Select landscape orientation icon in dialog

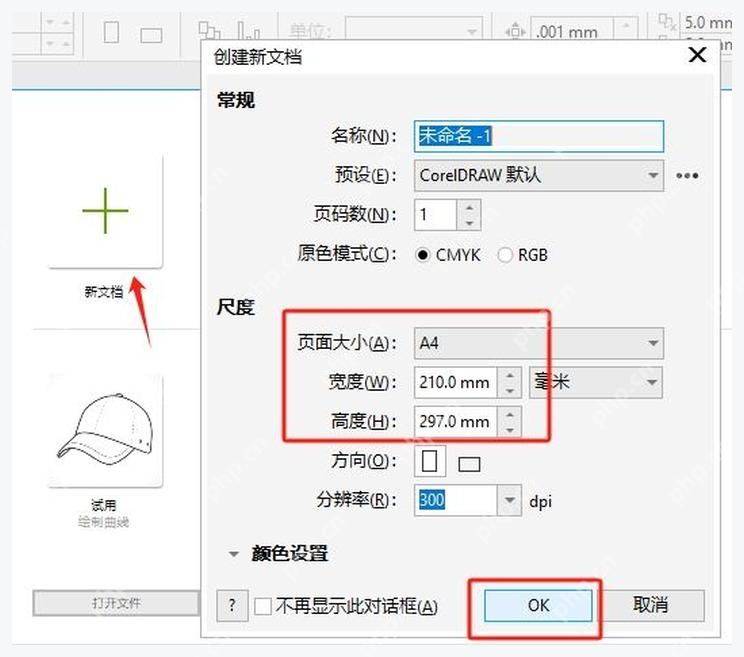[x=469, y=463]
